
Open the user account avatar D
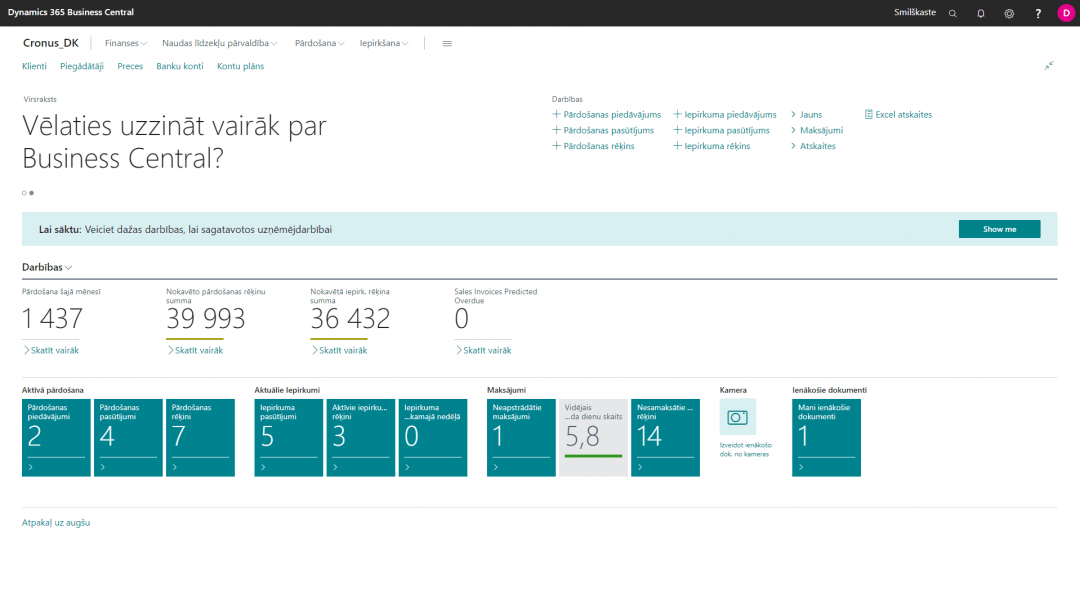[x=1065, y=13]
